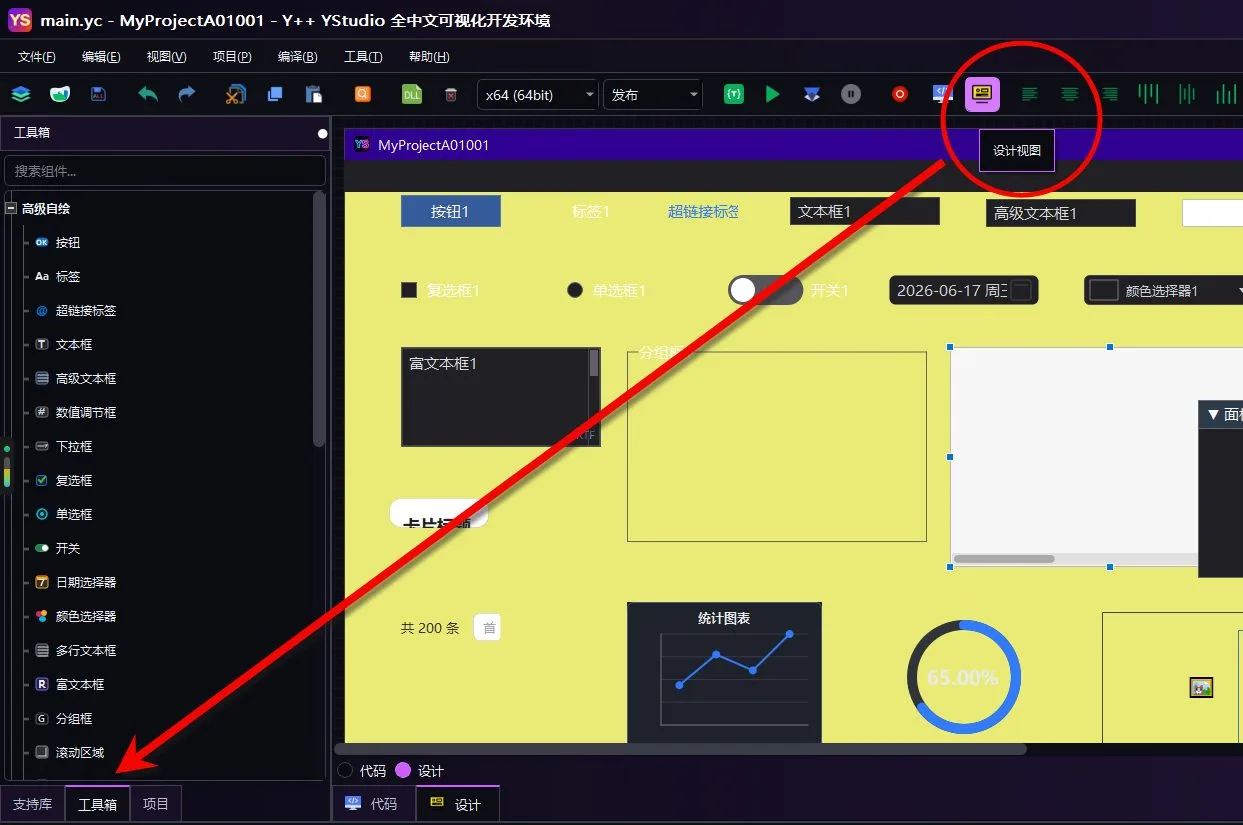1243x825 pixels.
Task: Open the 2026-06-17 date picker calendar
Action: (1021, 290)
